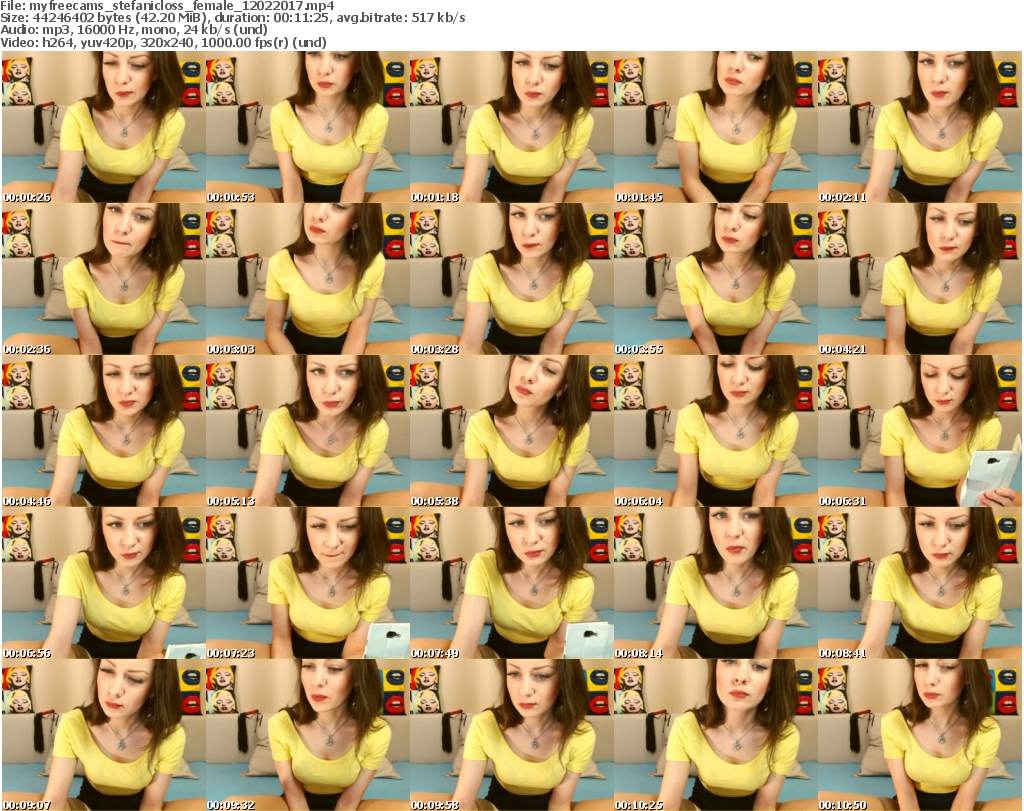Pick the 00:05:38 video frame
This screenshot has width=1024, height=811.
(x=511, y=431)
